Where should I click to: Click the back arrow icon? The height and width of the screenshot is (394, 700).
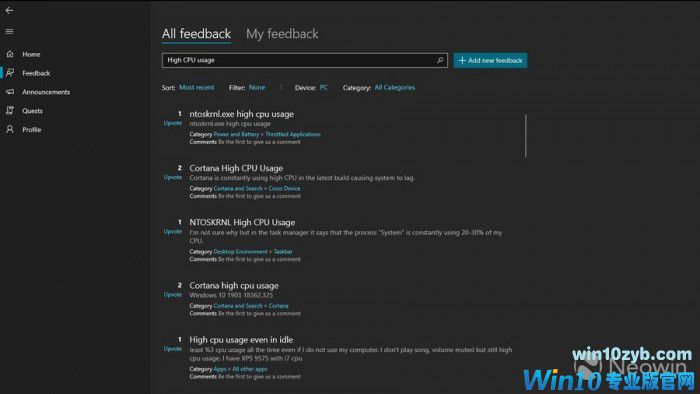(9, 10)
